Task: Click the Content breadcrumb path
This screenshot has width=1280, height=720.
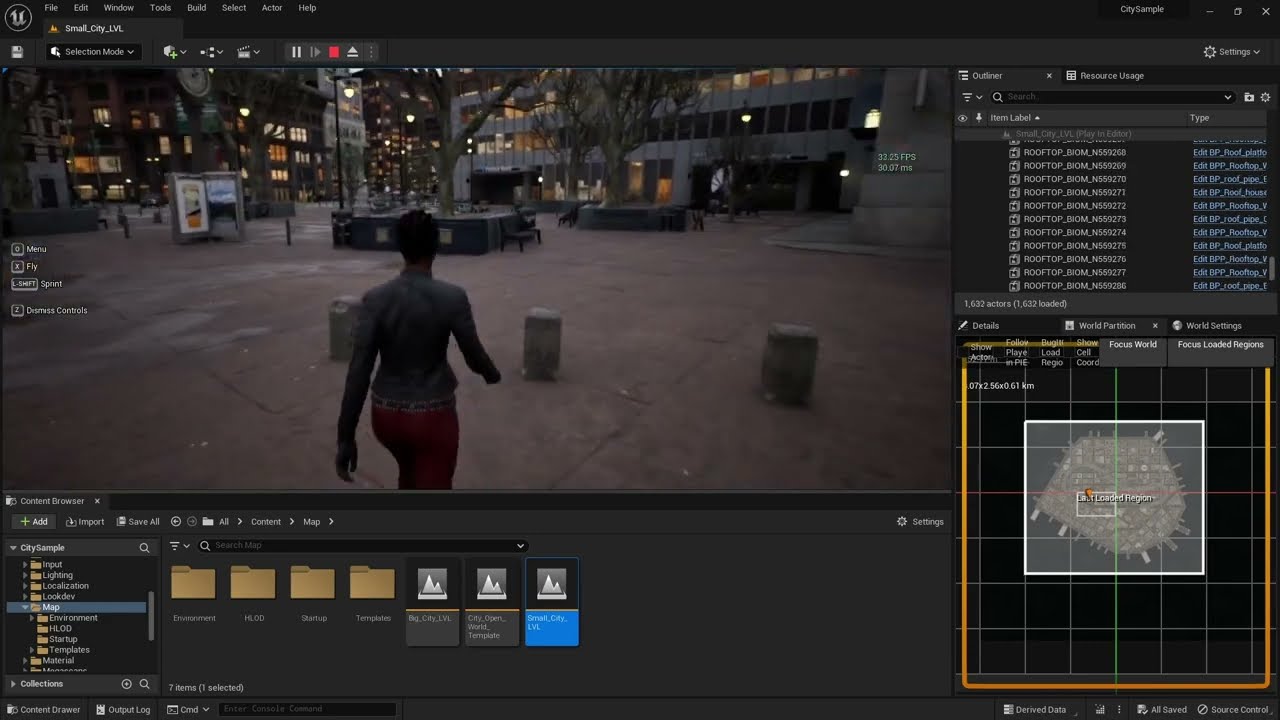Action: [x=266, y=522]
